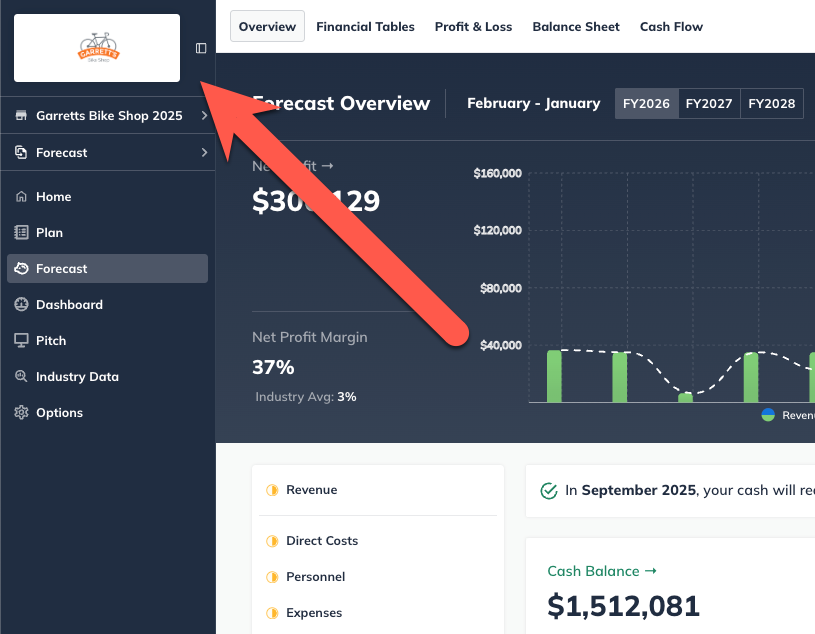The image size is (815, 634).
Task: Open the Cash Balance arrow link
Action: (602, 571)
